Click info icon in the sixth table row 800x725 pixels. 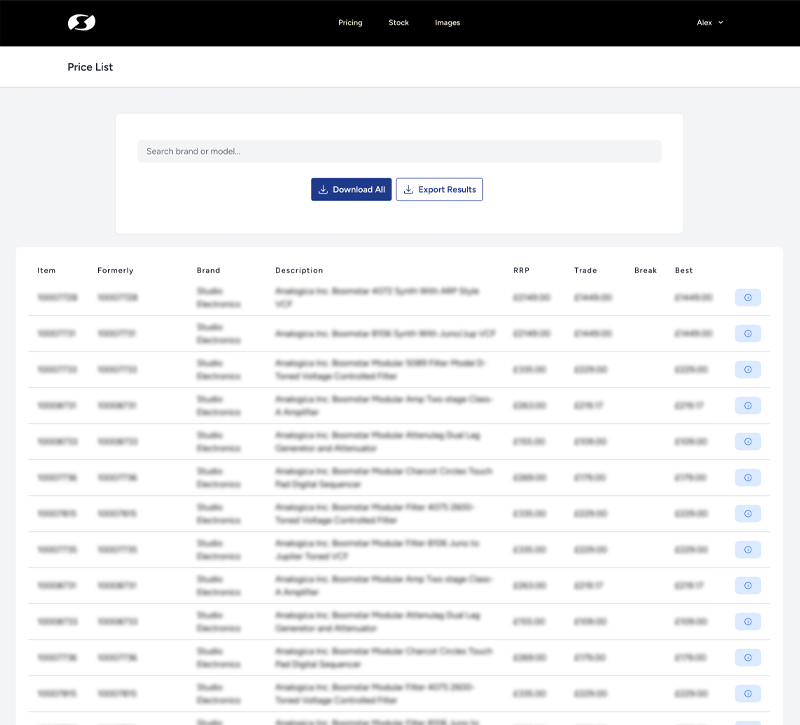click(x=747, y=477)
